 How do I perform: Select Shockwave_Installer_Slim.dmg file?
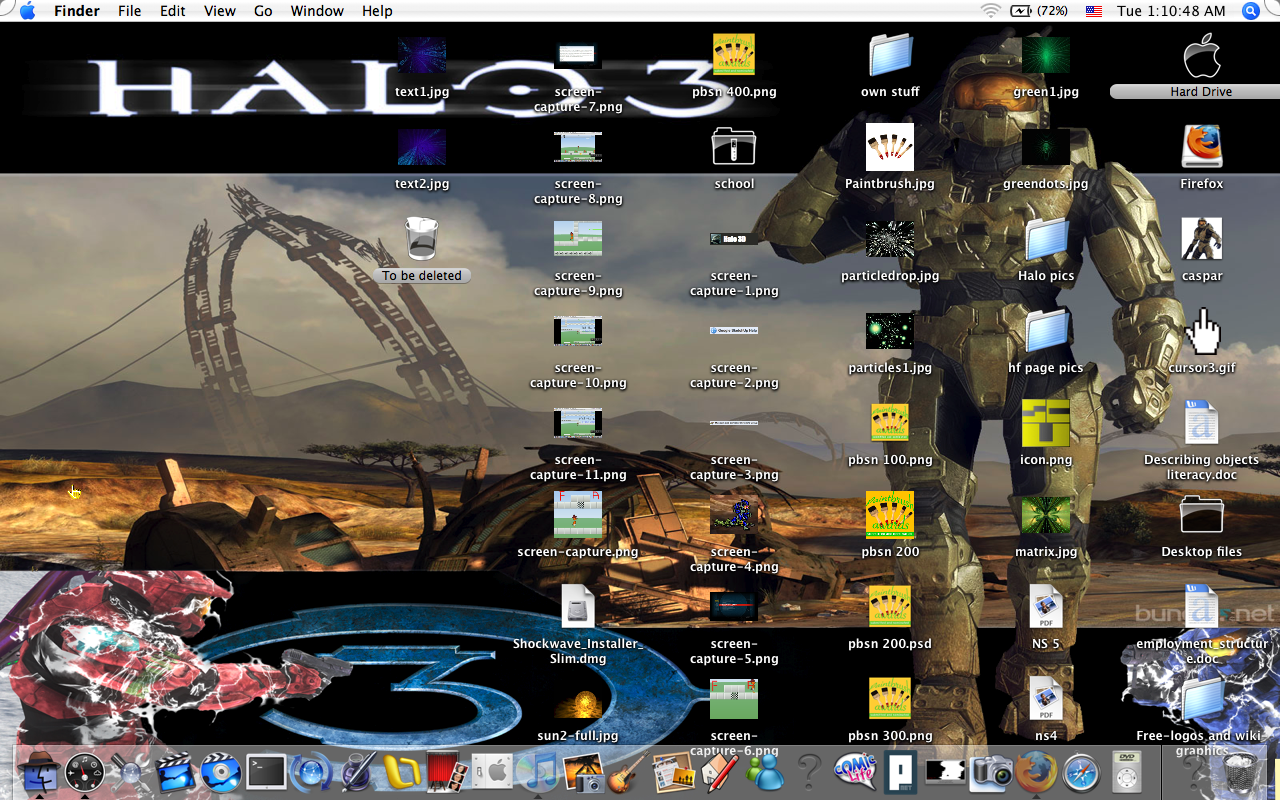coord(578,608)
